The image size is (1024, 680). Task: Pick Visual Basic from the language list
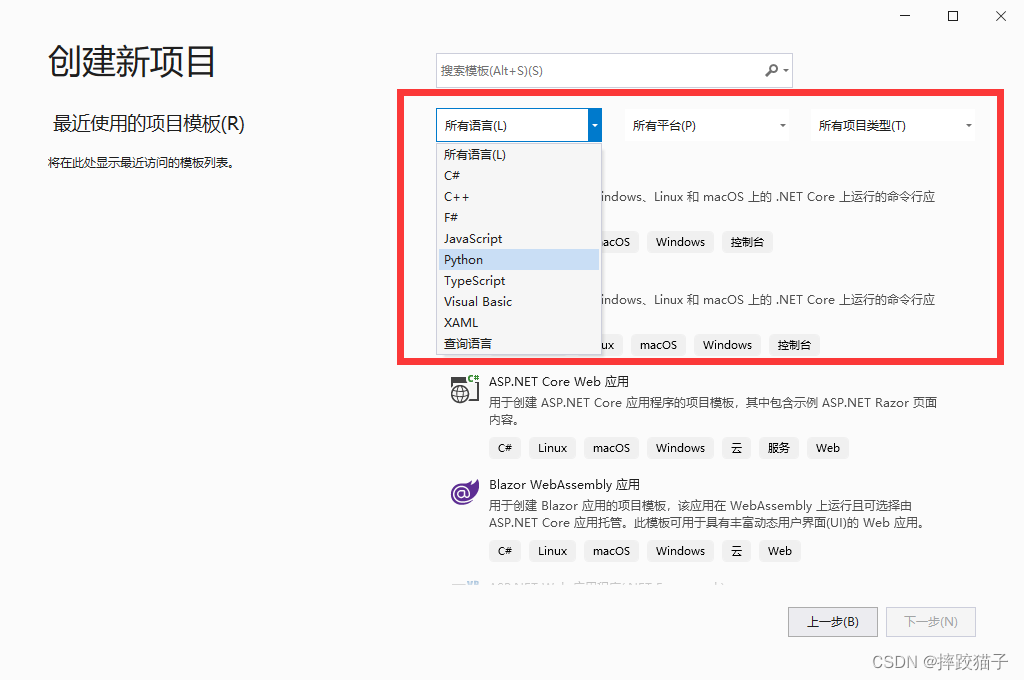click(519, 301)
